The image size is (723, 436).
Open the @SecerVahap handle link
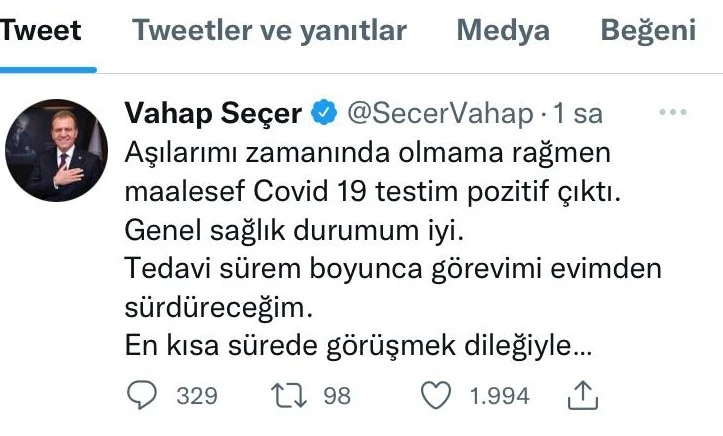pos(439,114)
